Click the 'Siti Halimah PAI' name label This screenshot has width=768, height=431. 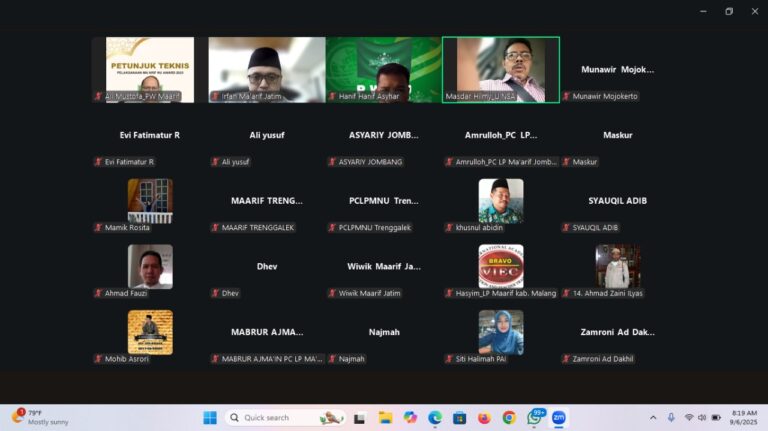(481, 359)
